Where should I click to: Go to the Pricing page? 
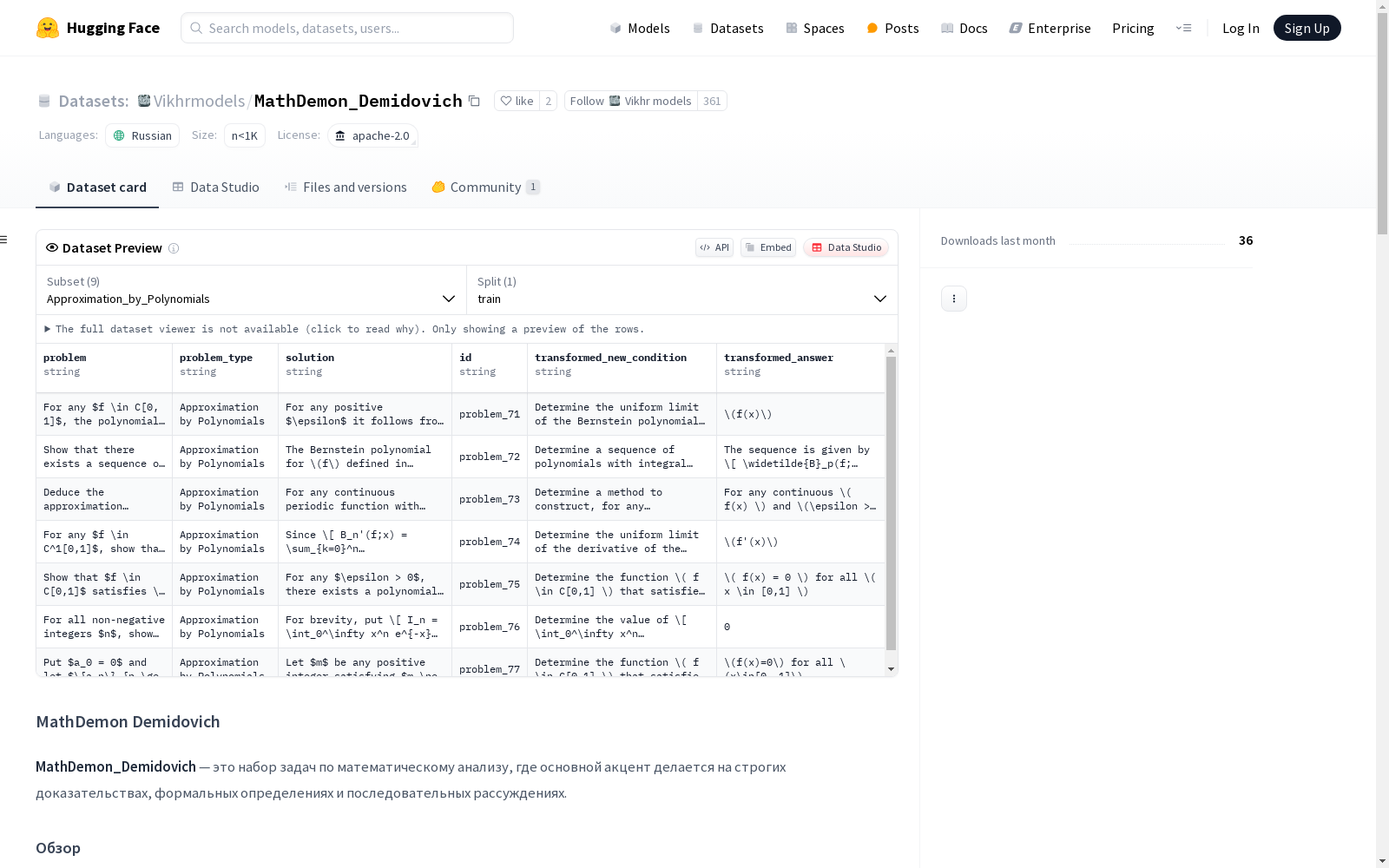coord(1133,28)
